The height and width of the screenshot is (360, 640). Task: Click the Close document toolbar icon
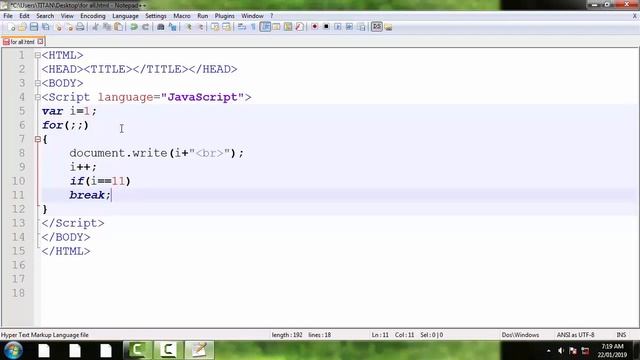tap(58, 27)
